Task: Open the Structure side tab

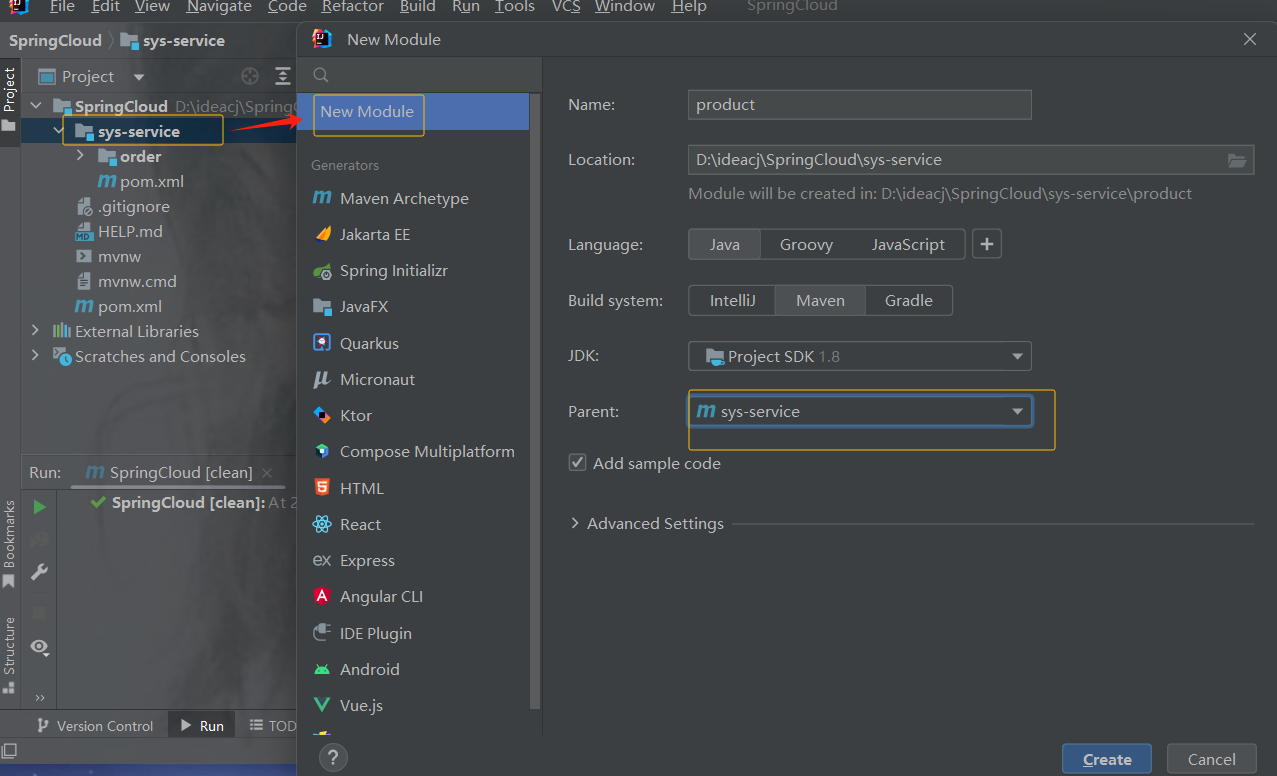Action: pyautogui.click(x=10, y=655)
